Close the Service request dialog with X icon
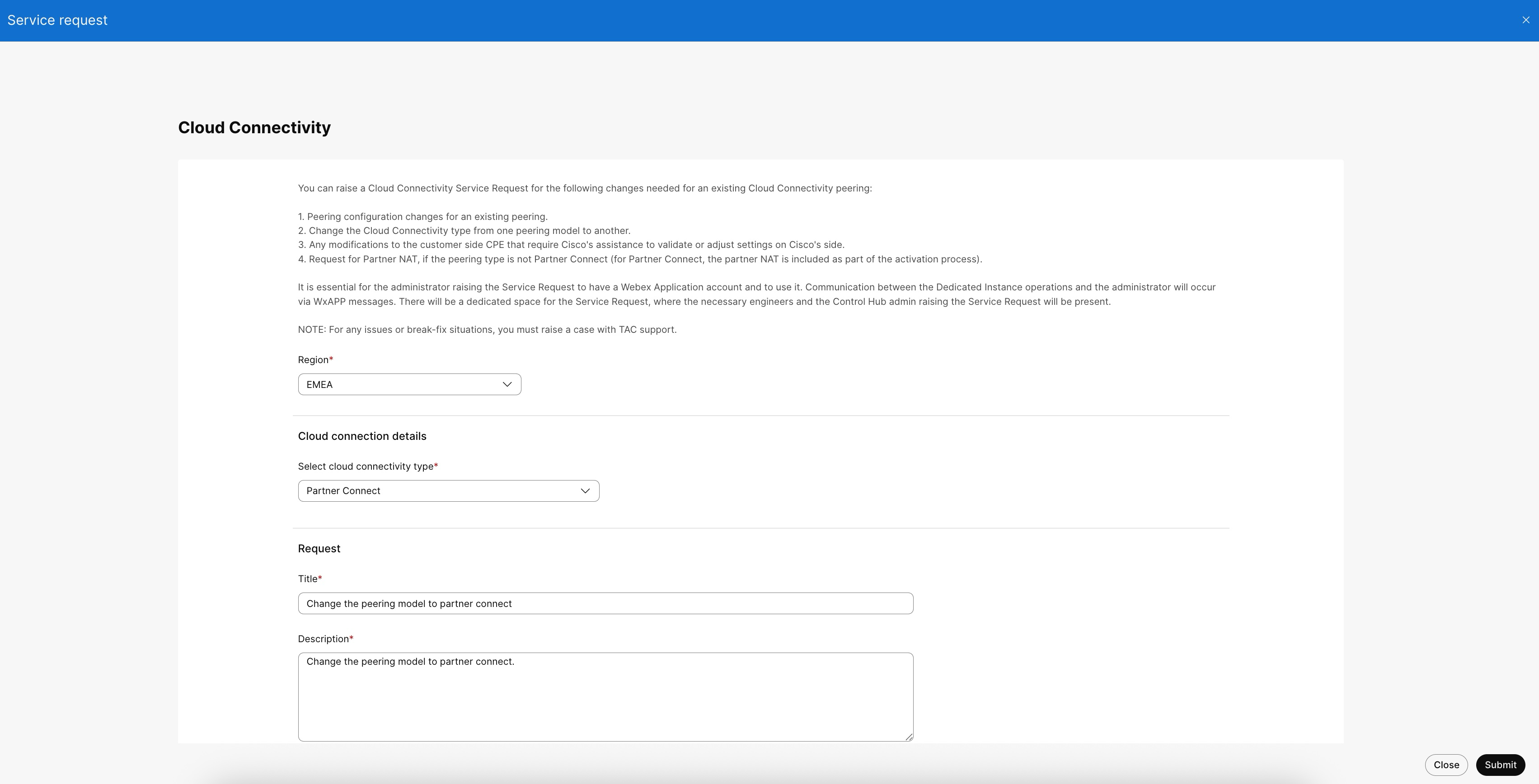 tap(1525, 20)
